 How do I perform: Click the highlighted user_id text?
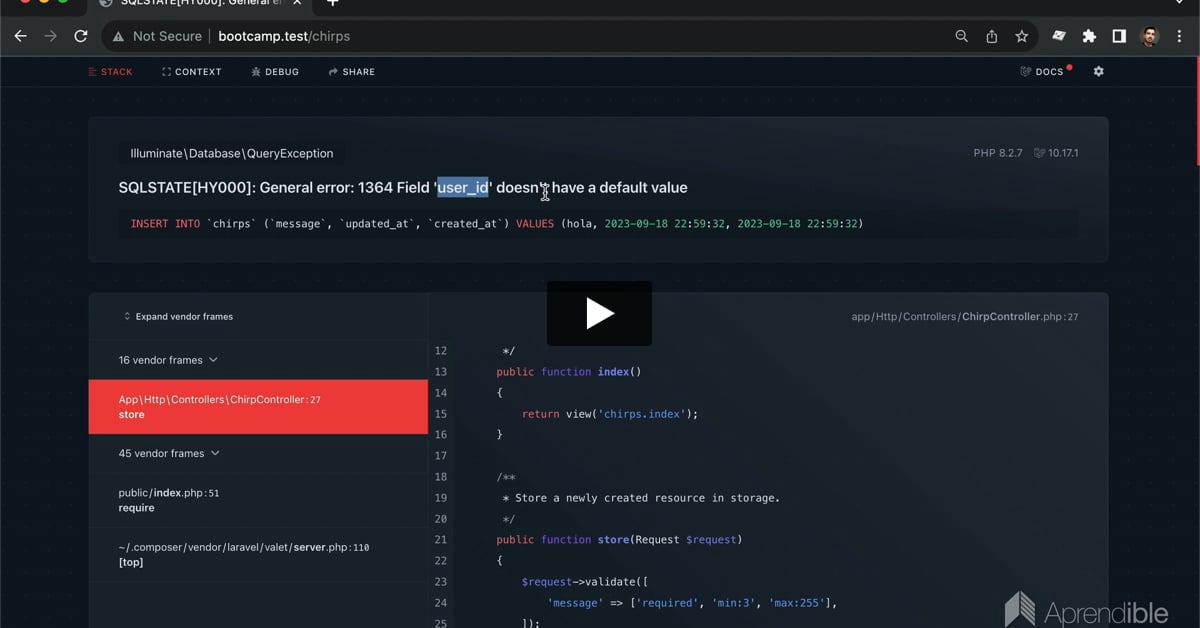coord(463,187)
